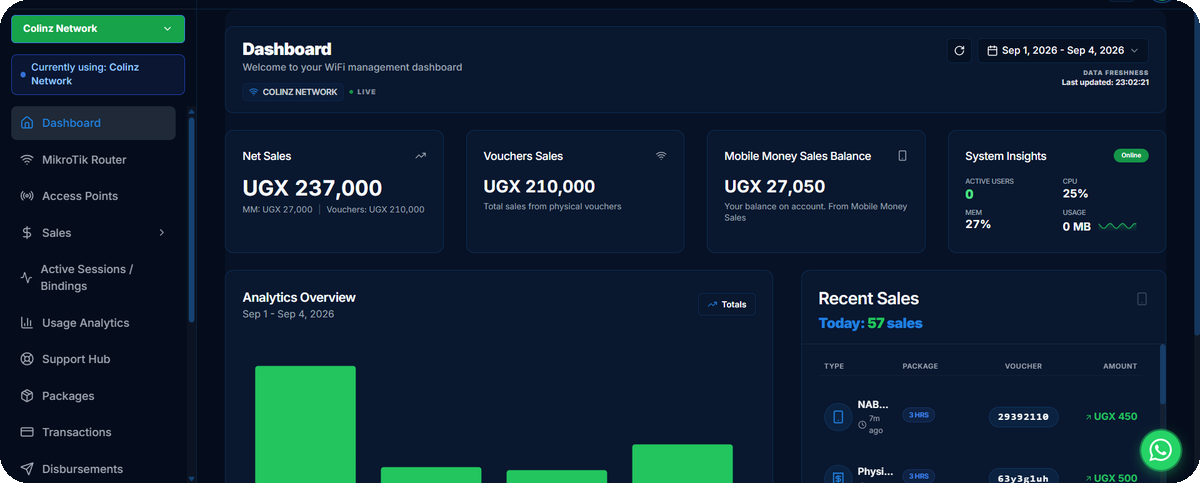Open the Sep 1 - Sep 4 date range picker

pyautogui.click(x=1063, y=50)
